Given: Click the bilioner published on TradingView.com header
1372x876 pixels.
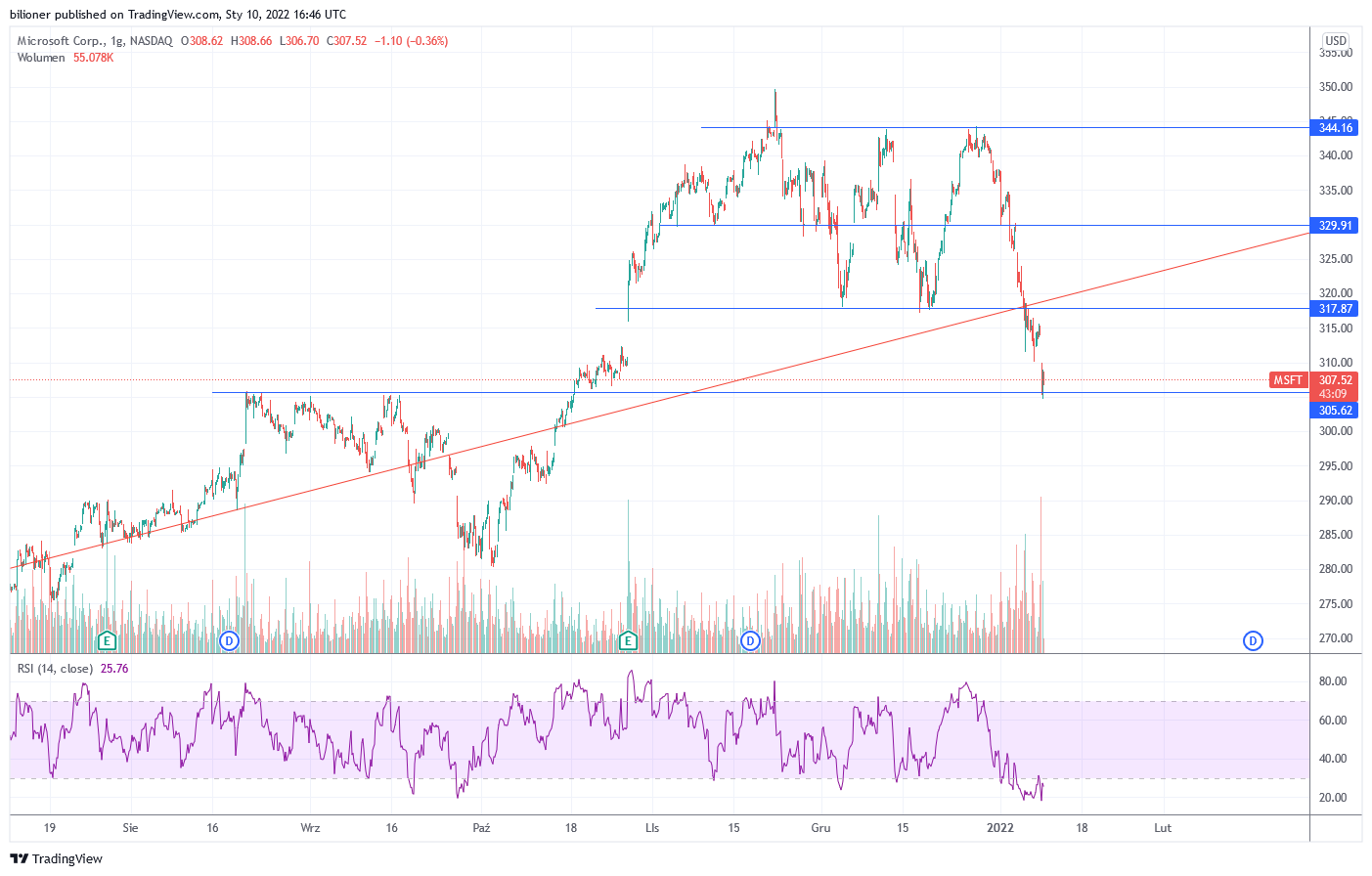Looking at the screenshot, I should pyautogui.click(x=178, y=15).
